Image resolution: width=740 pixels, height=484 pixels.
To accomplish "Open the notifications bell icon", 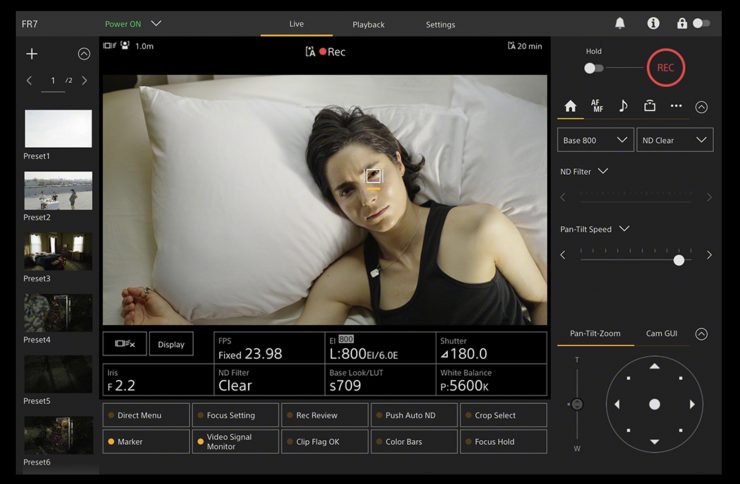I will tap(620, 23).
